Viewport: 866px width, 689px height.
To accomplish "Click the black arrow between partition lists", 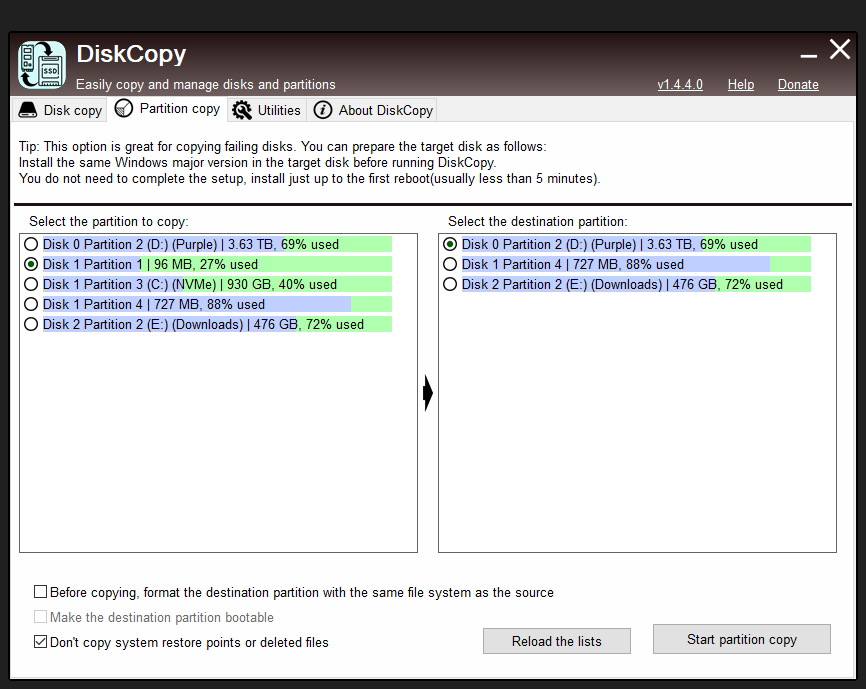I will [x=428, y=393].
